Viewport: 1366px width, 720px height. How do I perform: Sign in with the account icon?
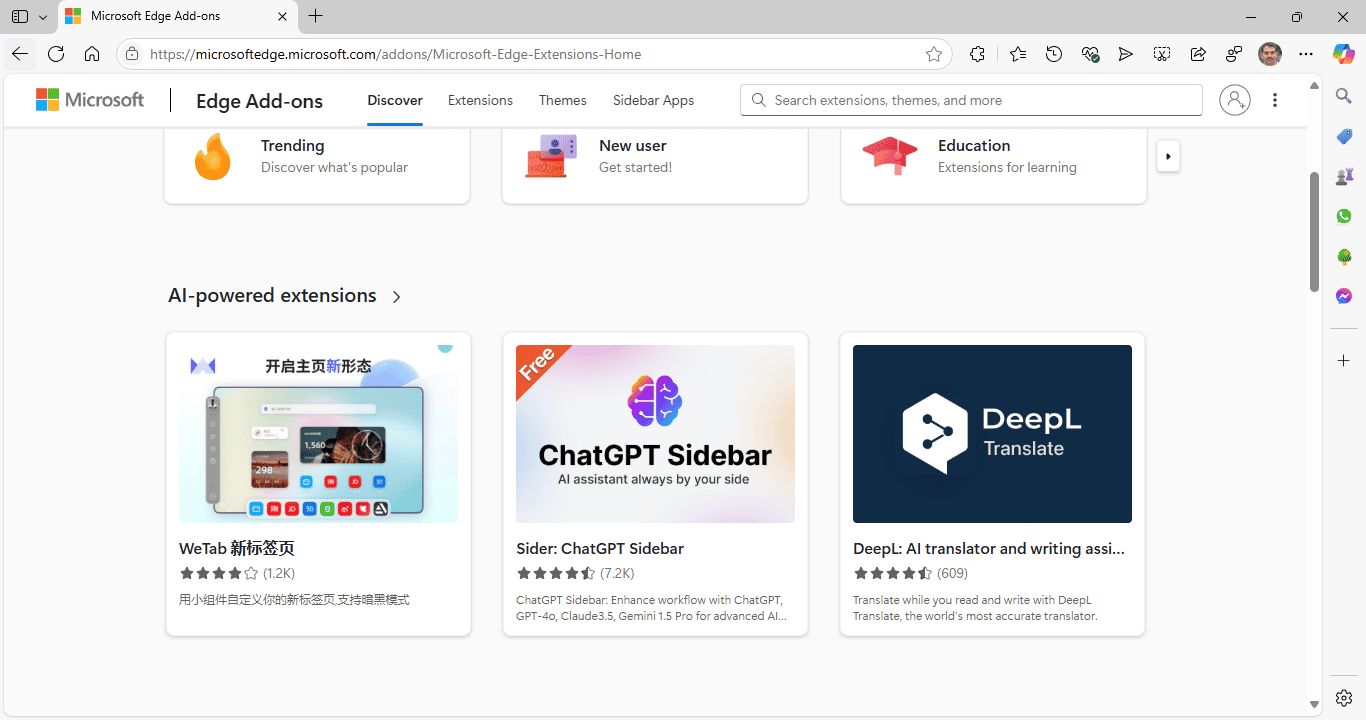click(1235, 100)
